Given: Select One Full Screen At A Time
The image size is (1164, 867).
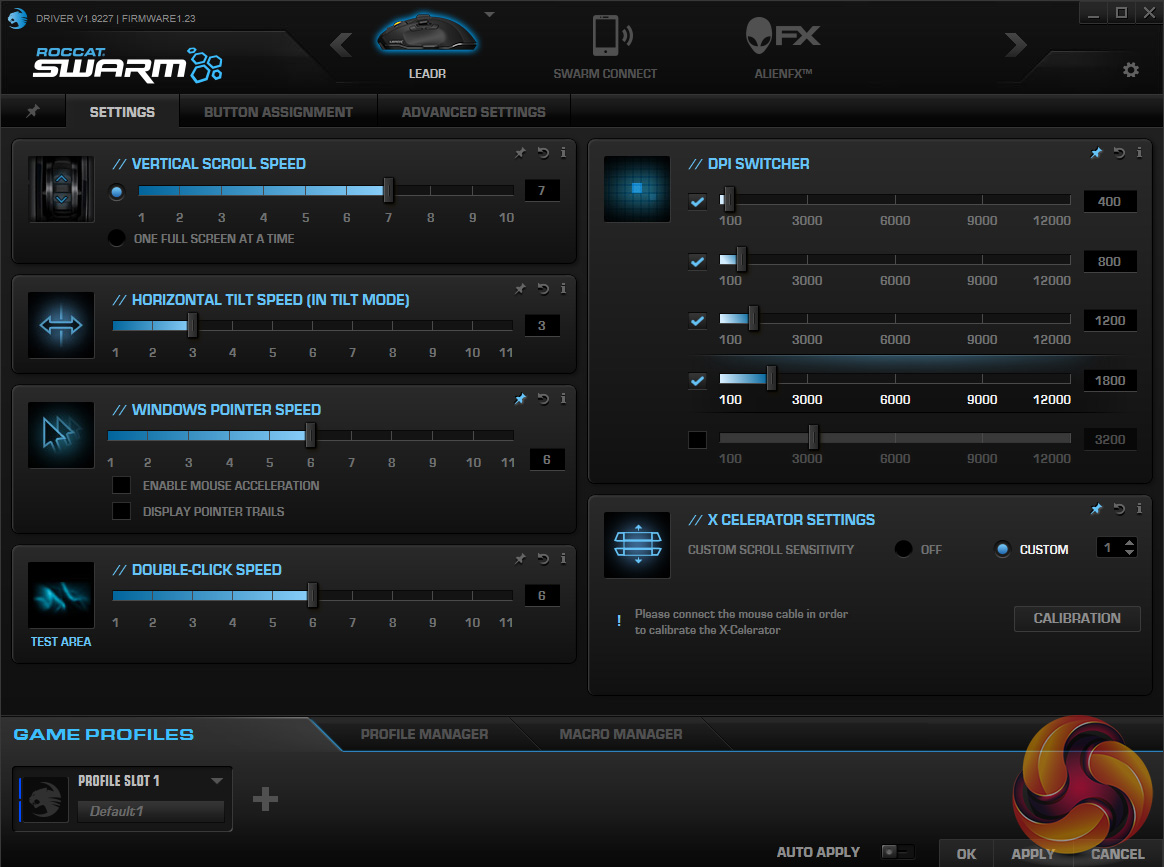Looking at the screenshot, I should tap(117, 238).
